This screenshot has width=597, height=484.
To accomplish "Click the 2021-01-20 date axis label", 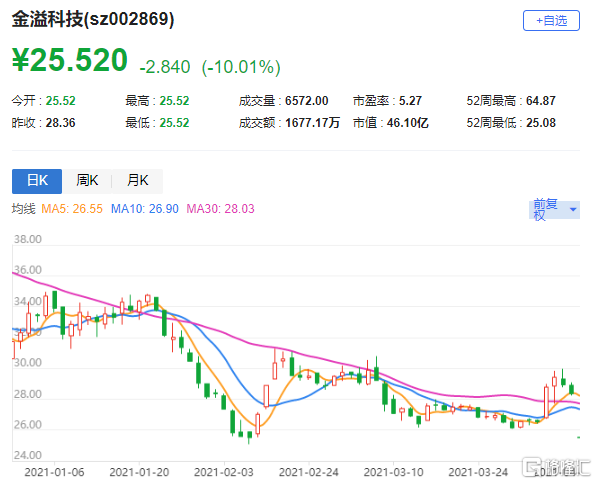I will click(139, 473).
